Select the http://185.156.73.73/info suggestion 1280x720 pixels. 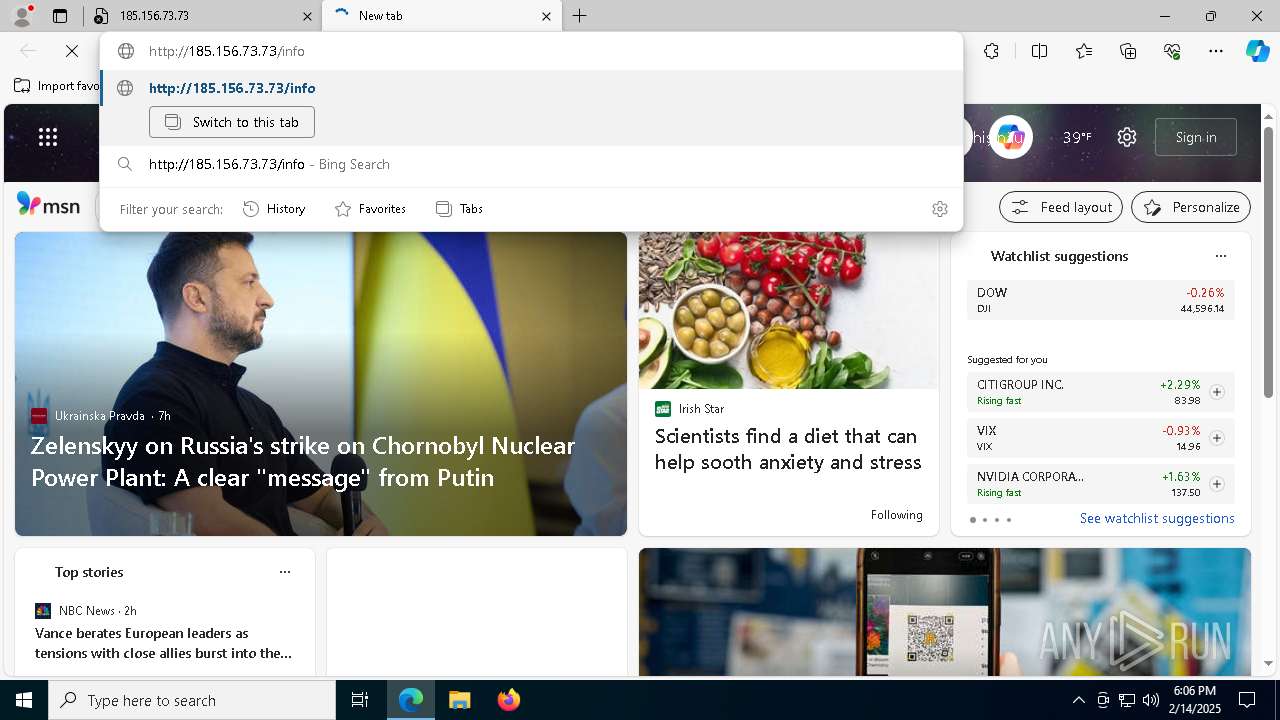pyautogui.click(x=531, y=88)
